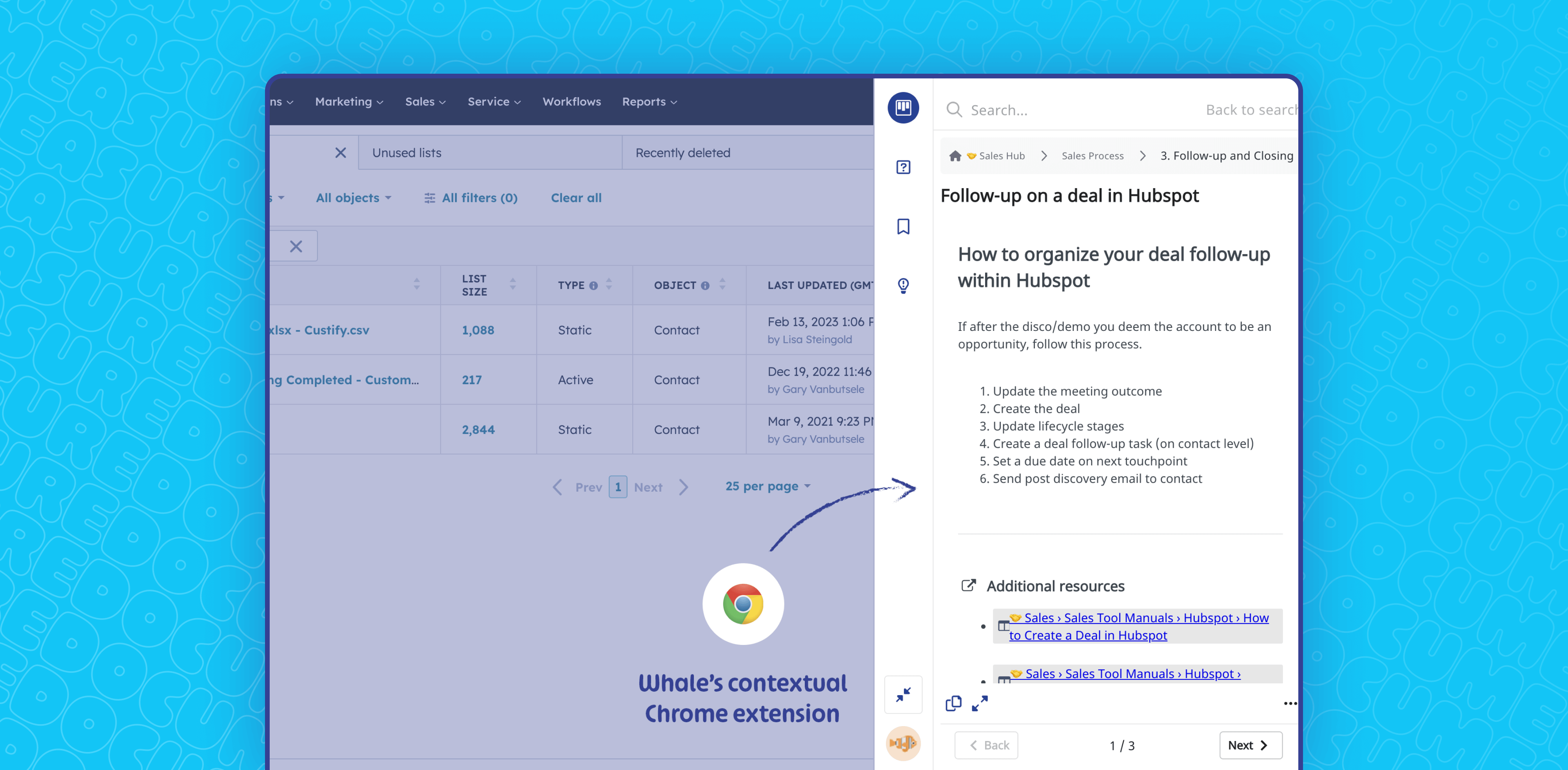The height and width of the screenshot is (770, 1568).
Task: Click the orange whale avatar icon
Action: tap(903, 743)
